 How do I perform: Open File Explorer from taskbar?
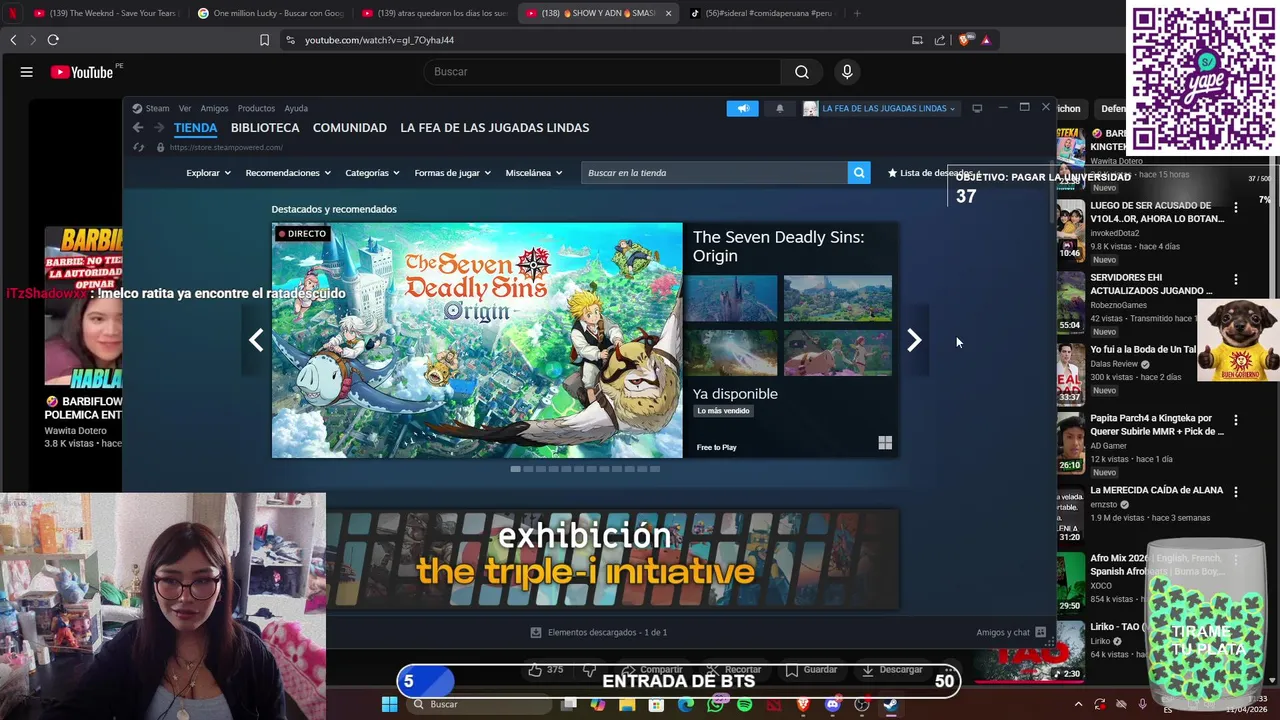click(x=627, y=705)
